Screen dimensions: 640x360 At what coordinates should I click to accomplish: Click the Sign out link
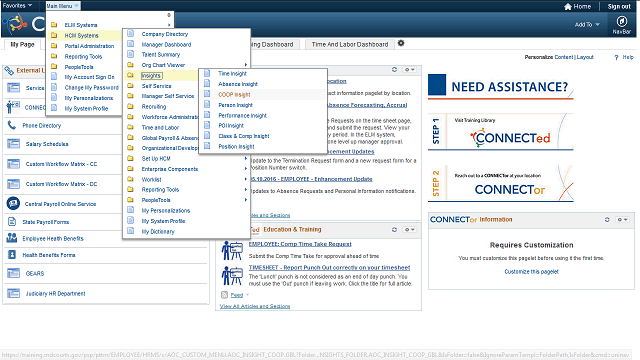tap(619, 7)
